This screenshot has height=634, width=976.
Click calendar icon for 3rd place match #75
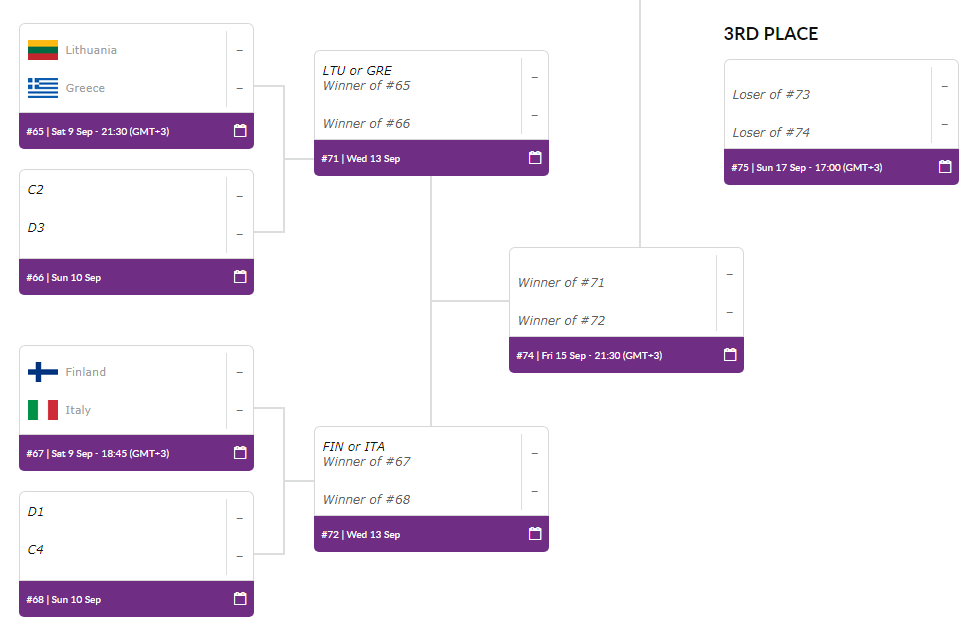coord(945,167)
